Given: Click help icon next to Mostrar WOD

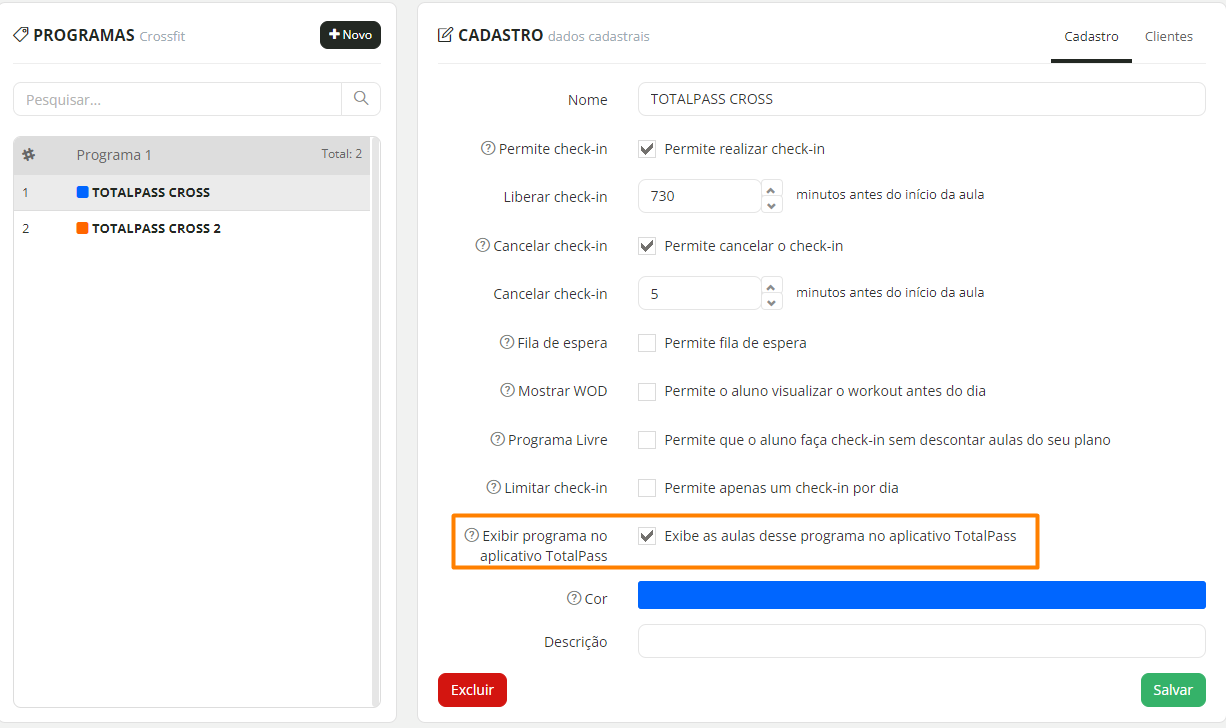Looking at the screenshot, I should tap(507, 390).
